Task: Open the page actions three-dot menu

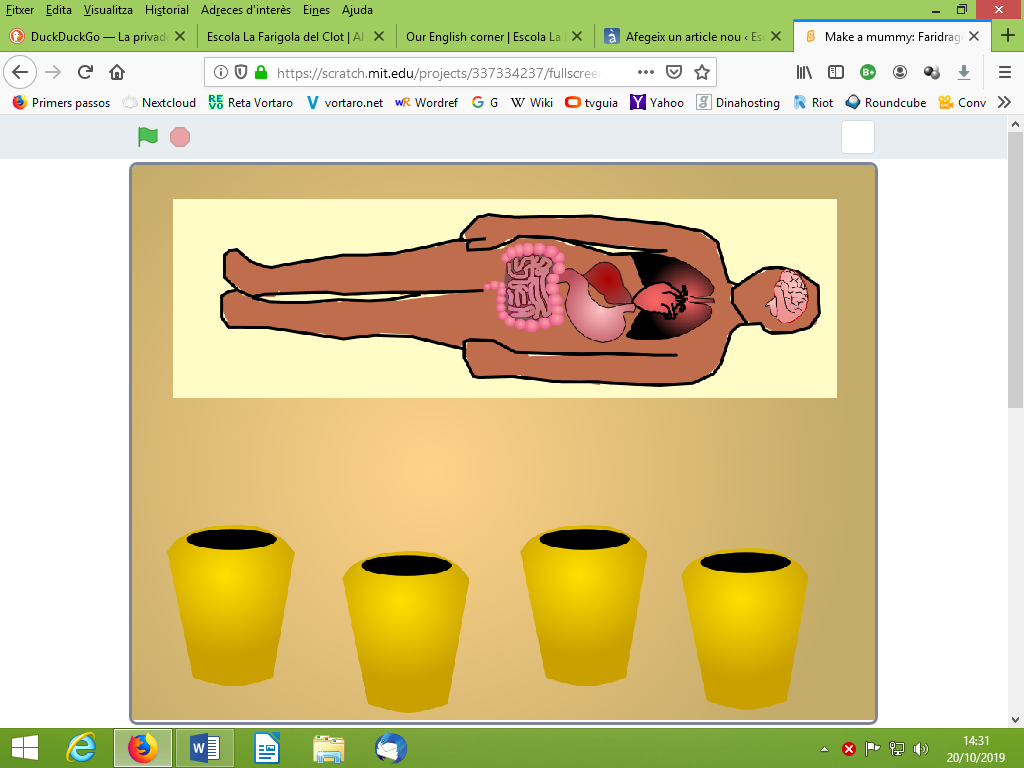Action: [646, 72]
